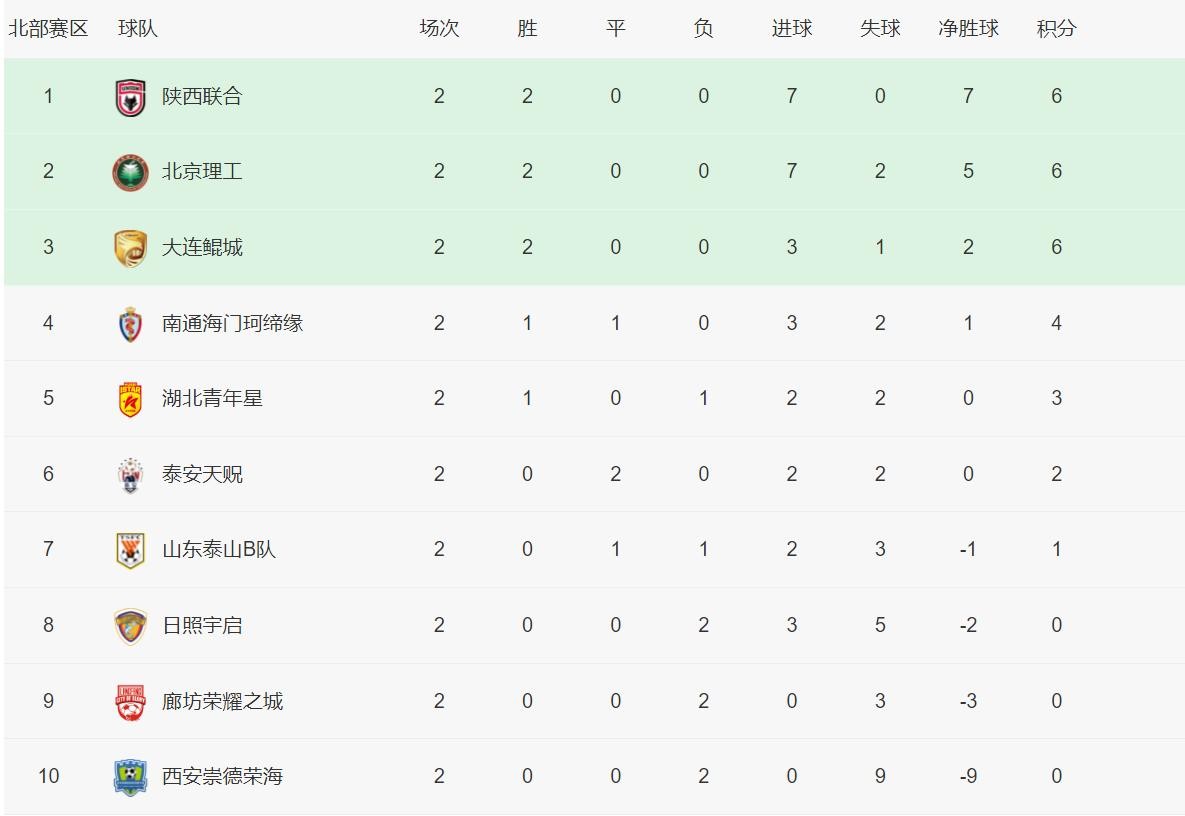
Task: Click the 廊坊荣耀之城 team logo
Action: point(130,702)
